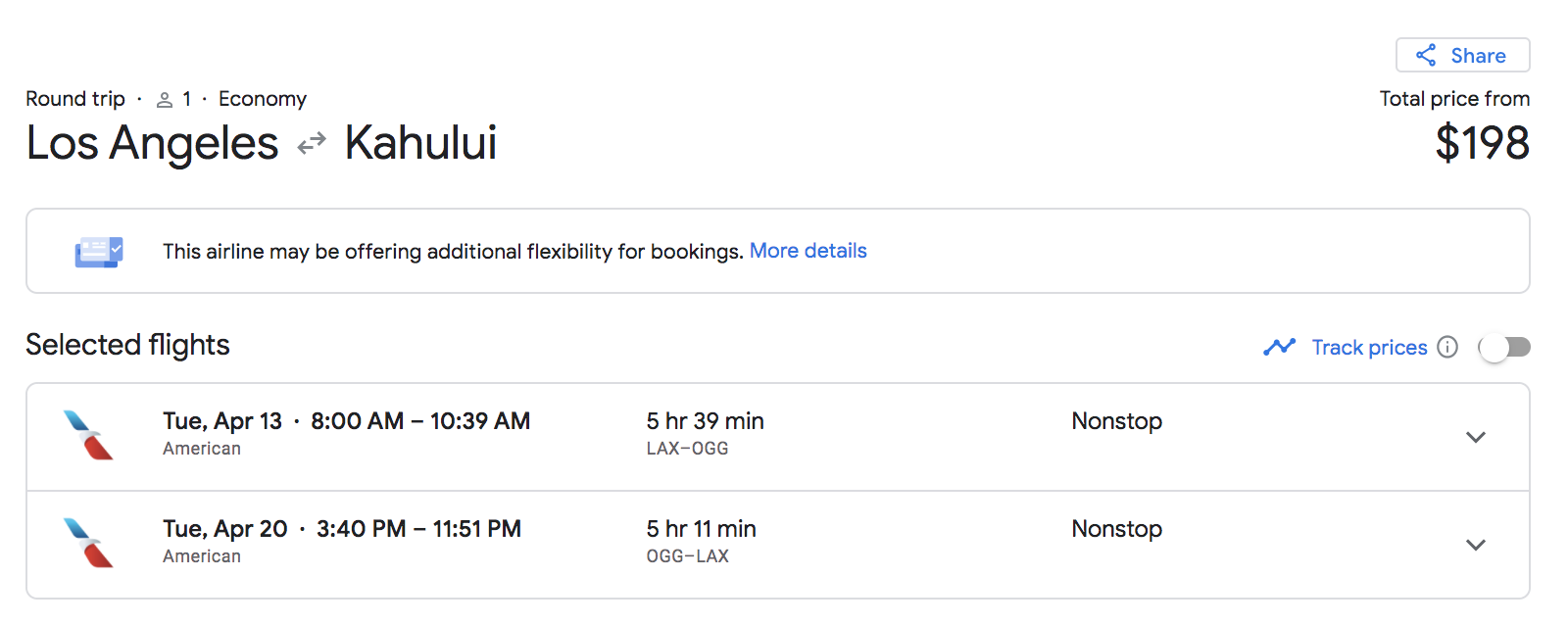
Task: Open the Economy cabin class selector
Action: (262, 98)
